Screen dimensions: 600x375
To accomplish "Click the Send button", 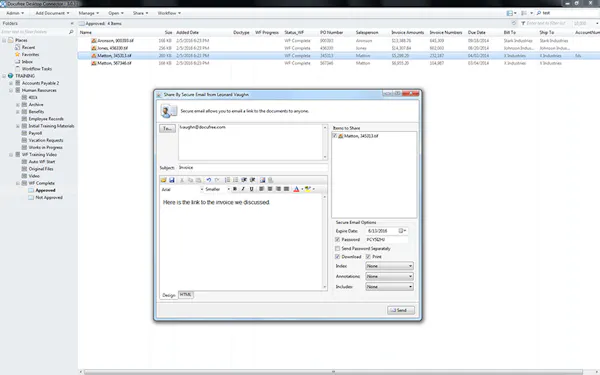I will point(401,310).
